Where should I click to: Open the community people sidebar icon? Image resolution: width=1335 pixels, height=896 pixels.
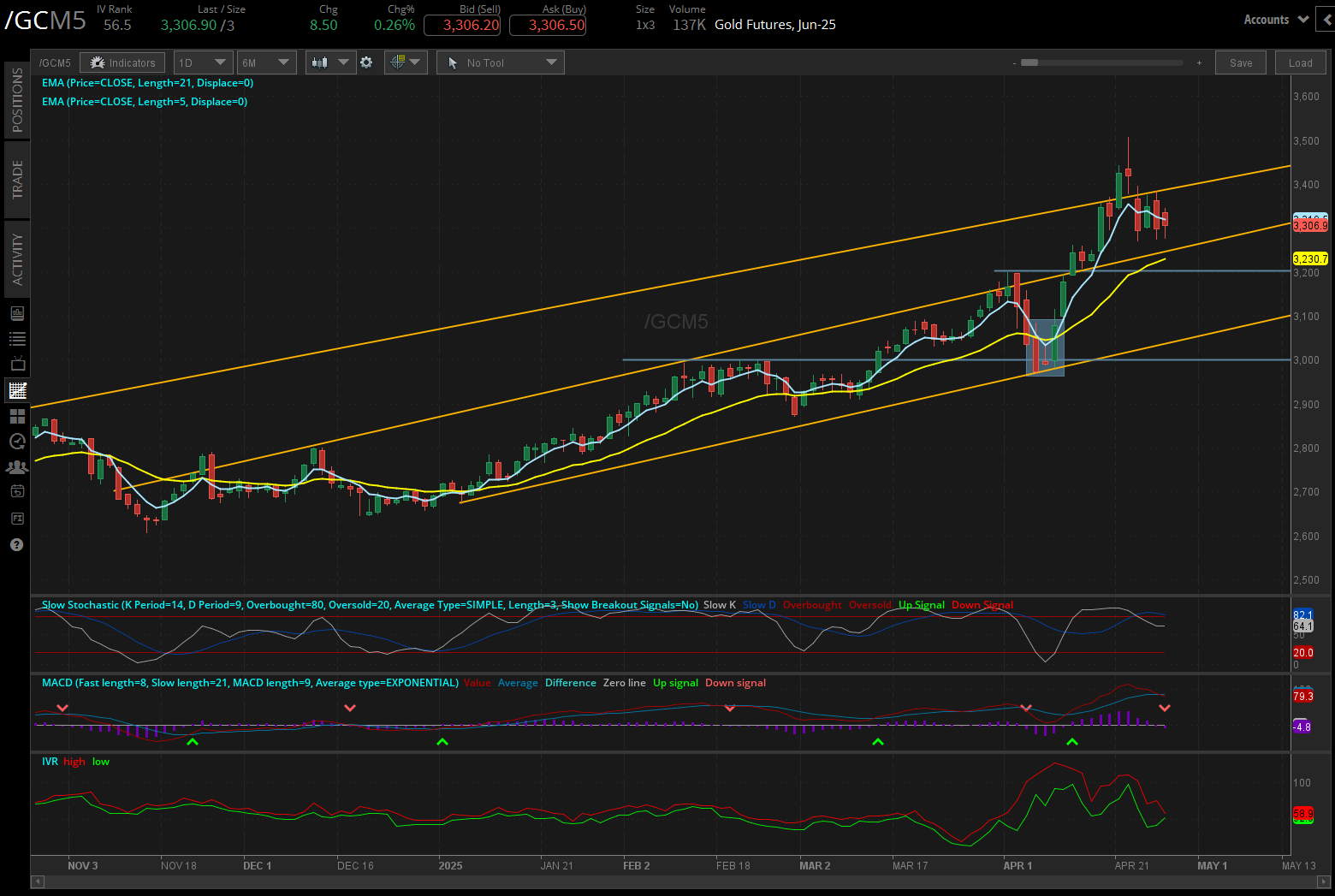(x=17, y=467)
